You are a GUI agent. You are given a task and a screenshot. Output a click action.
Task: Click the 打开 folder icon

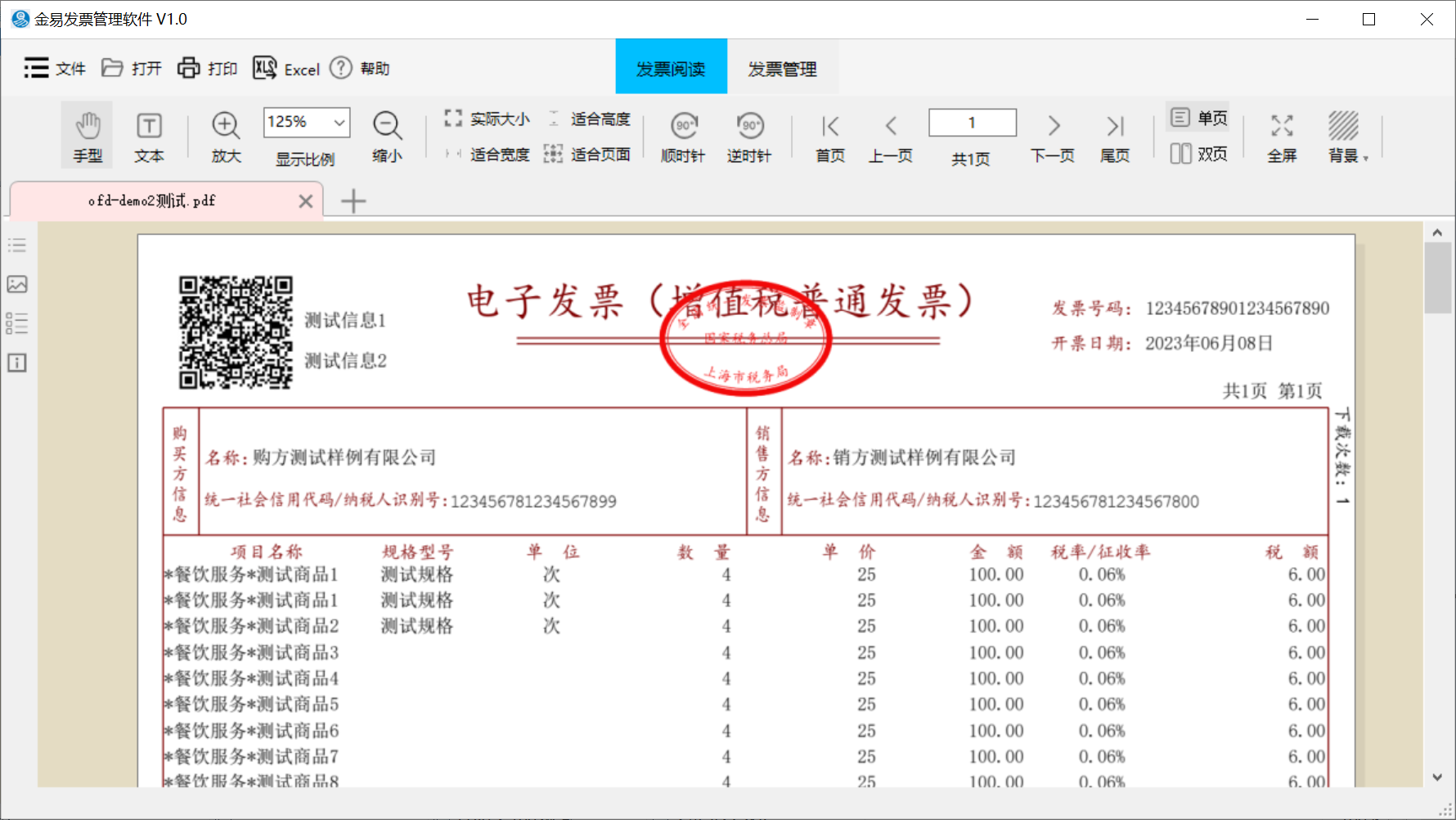tap(112, 68)
